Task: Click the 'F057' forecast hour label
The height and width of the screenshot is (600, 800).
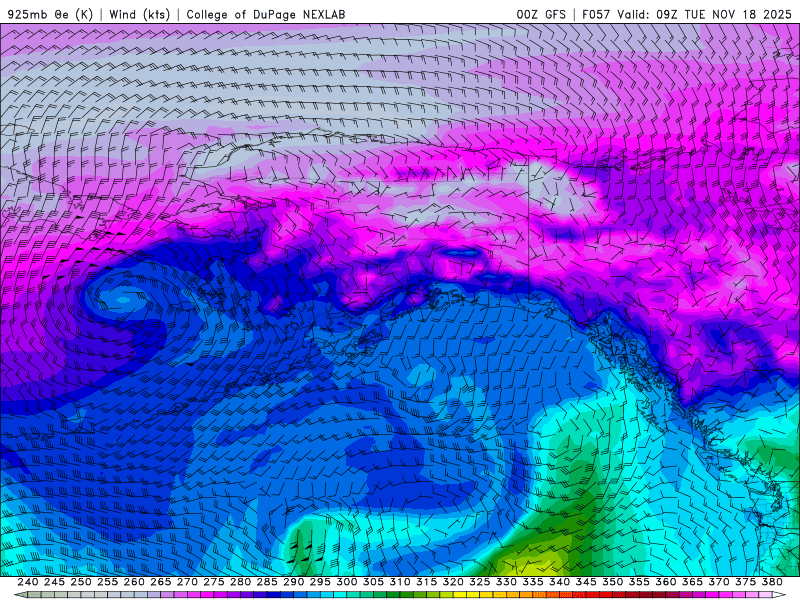Action: (x=597, y=14)
